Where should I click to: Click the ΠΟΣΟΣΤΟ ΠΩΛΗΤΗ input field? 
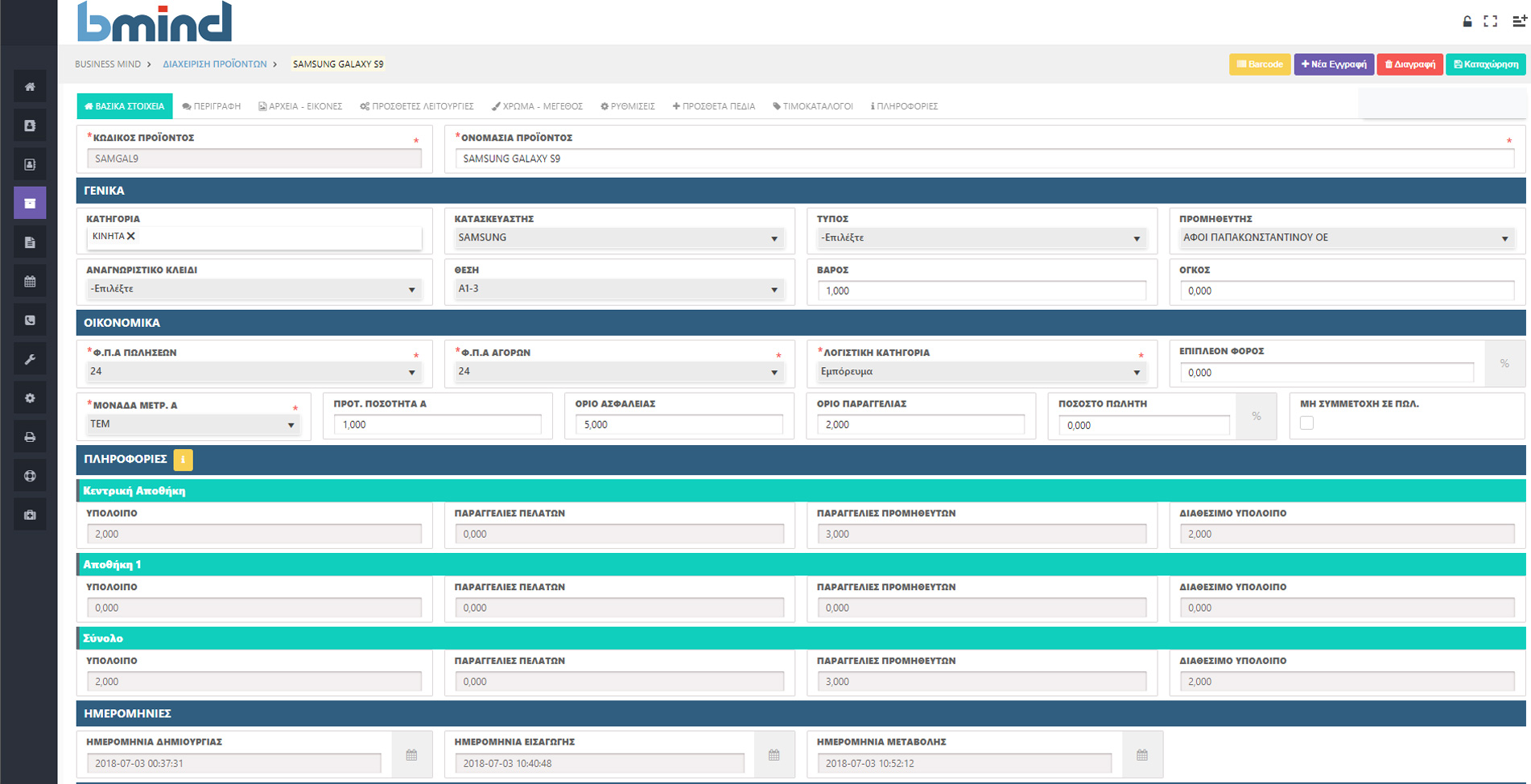pos(1144,425)
